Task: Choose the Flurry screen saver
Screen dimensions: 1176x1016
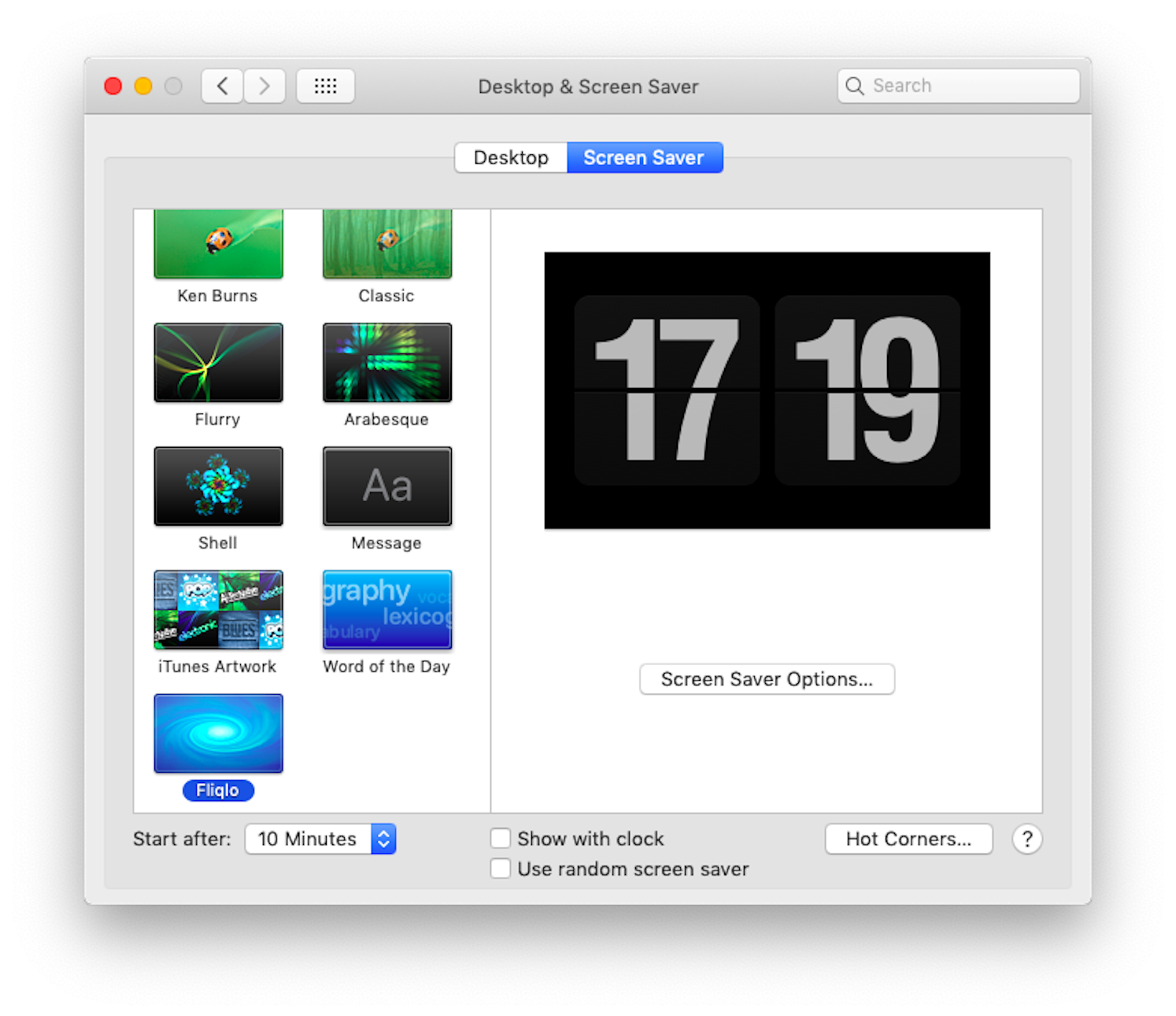Action: (x=218, y=362)
